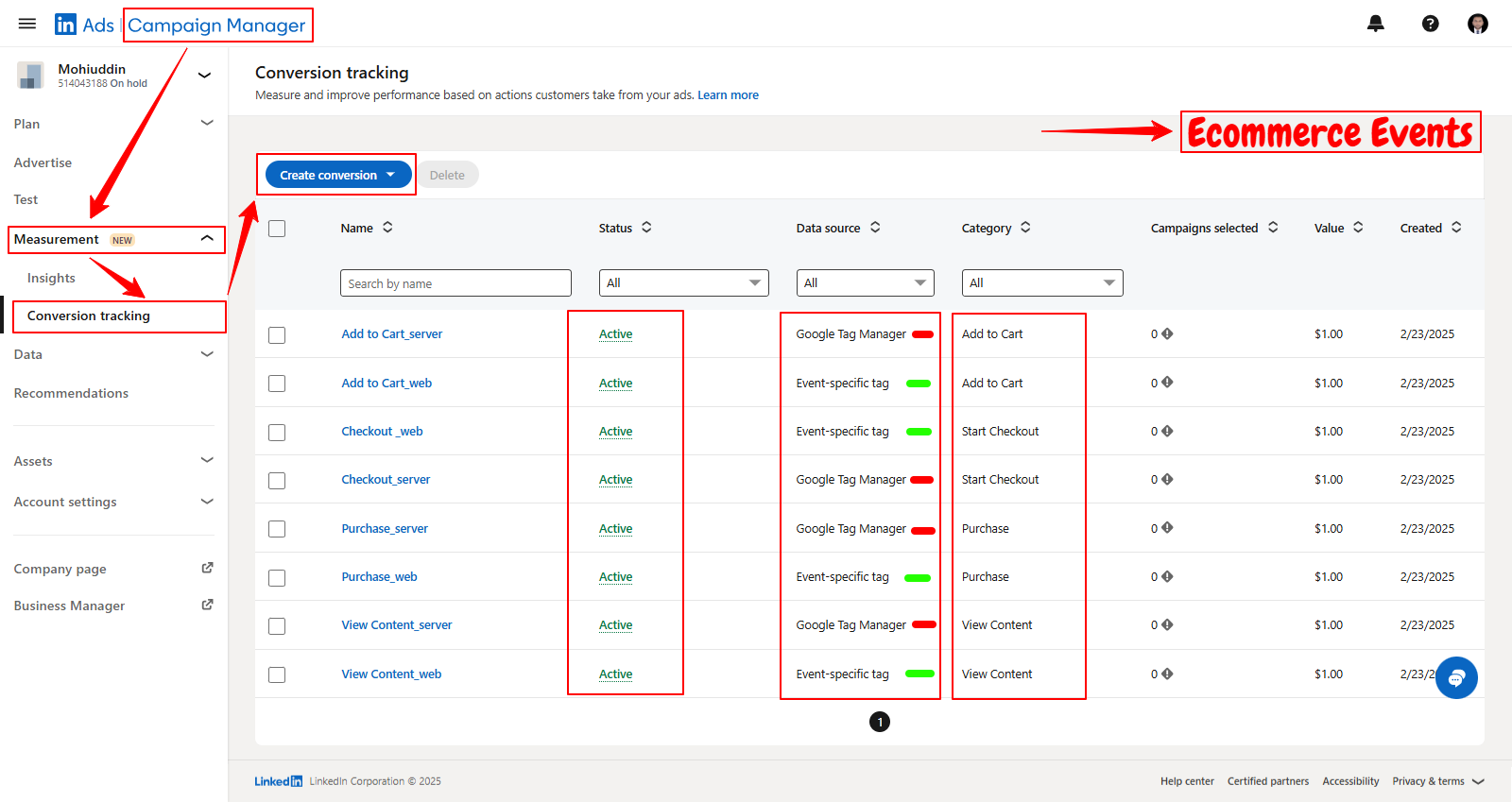Open the Category filter dropdown

coord(1041,282)
